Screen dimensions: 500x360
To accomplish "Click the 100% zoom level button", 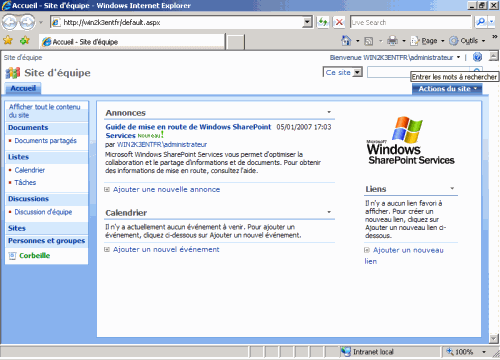I will [461, 352].
